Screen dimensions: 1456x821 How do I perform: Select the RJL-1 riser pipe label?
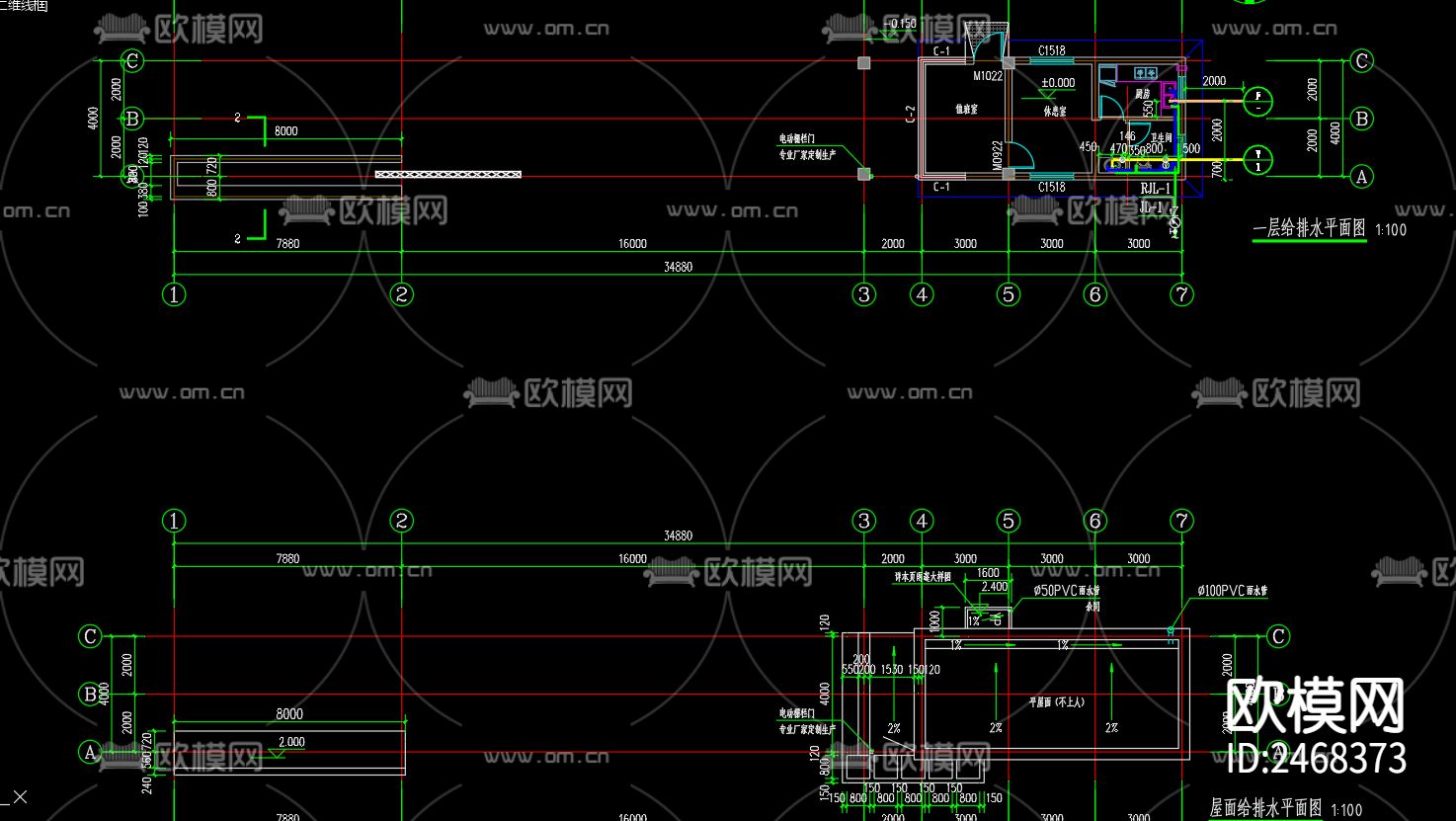1155,189
